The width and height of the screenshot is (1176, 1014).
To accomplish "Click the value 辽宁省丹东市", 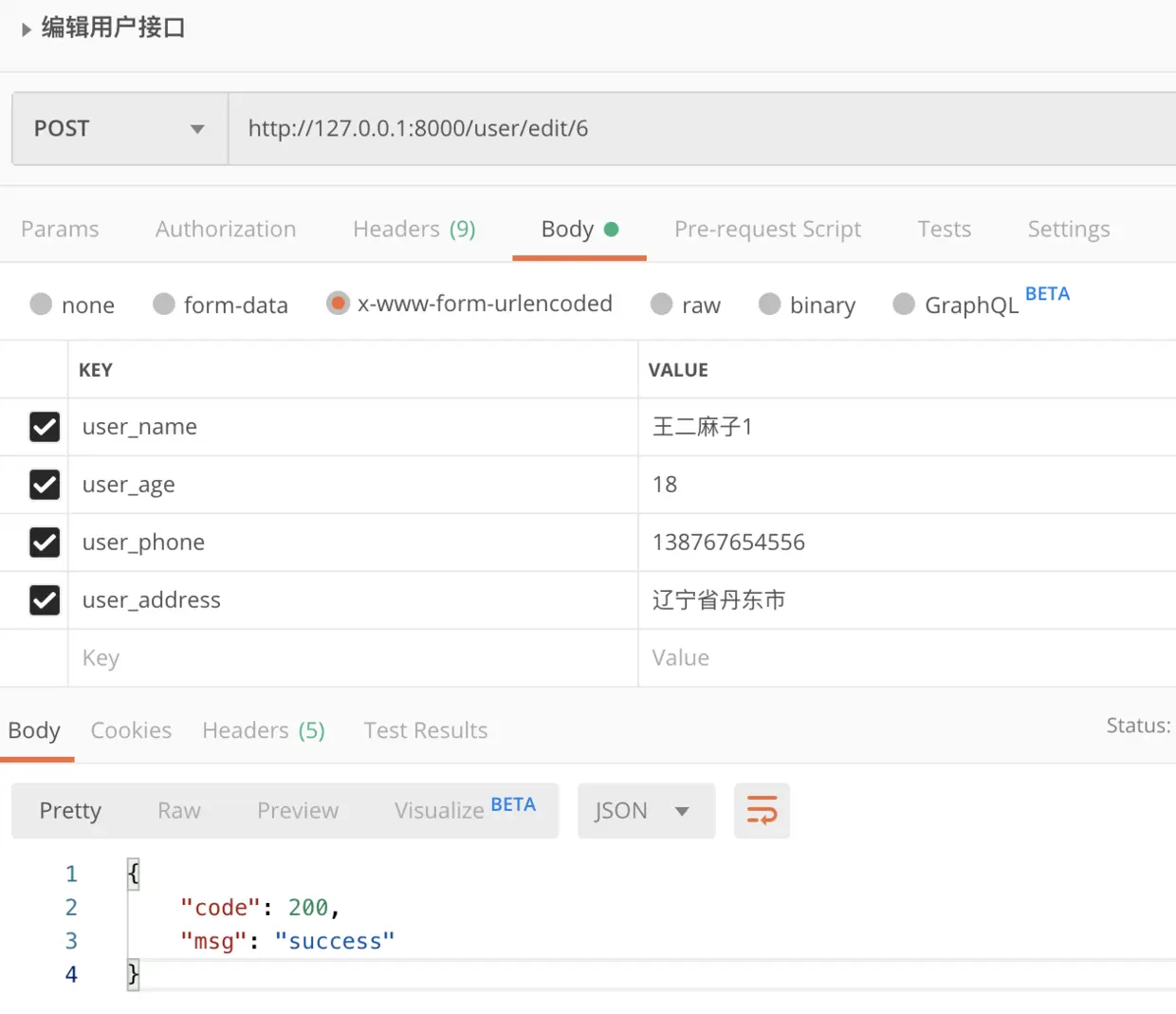I will coord(719,600).
